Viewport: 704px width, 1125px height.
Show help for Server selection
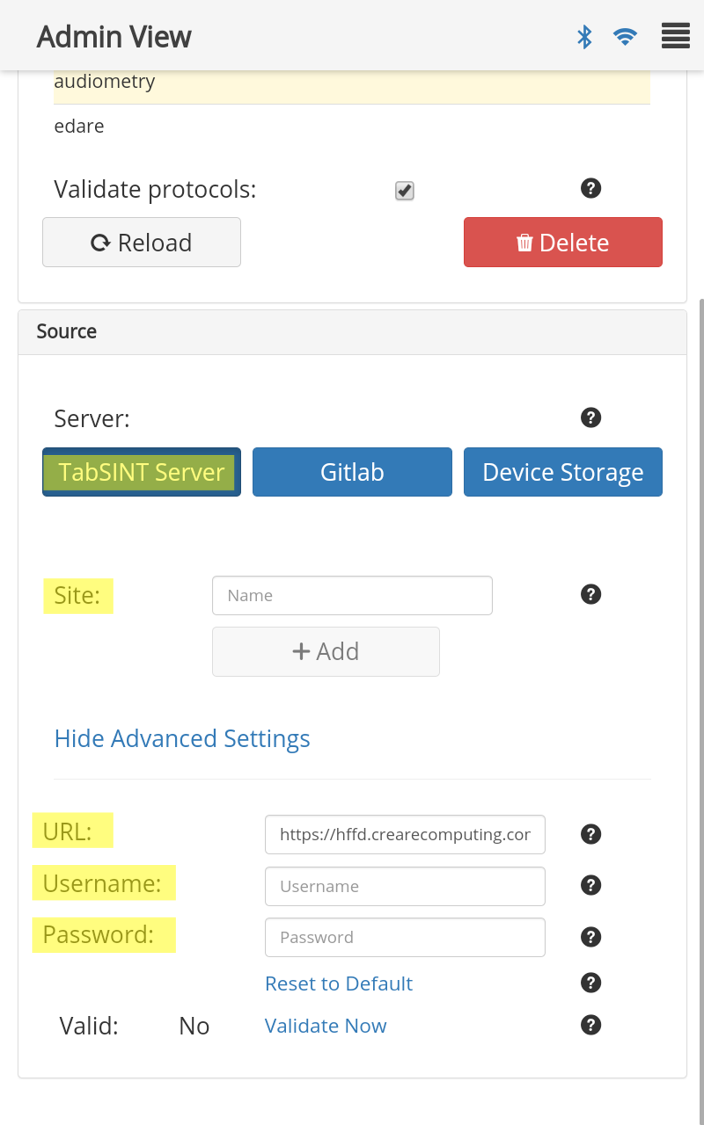point(591,417)
